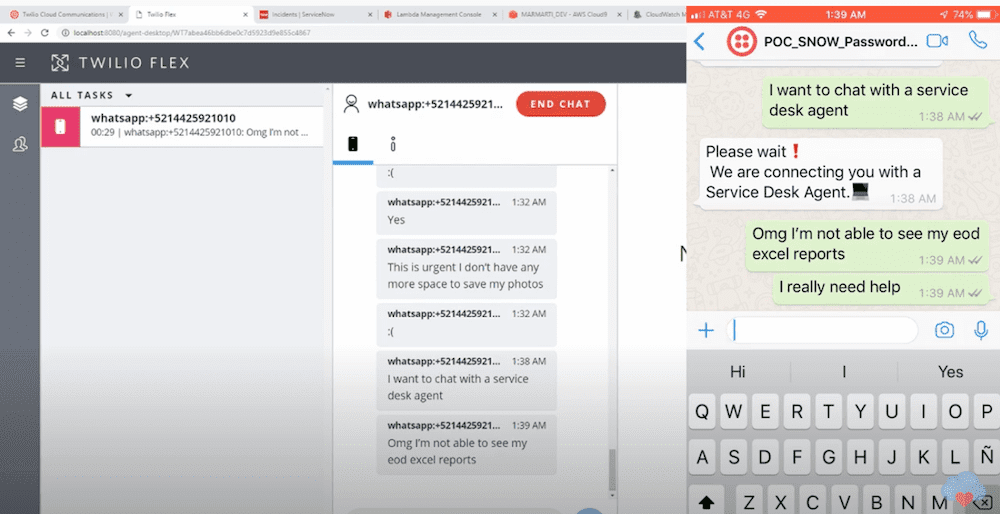The width and height of the screenshot is (1000, 514).
Task: Start a WhatsApp voice call
Action: pyautogui.click(x=978, y=40)
